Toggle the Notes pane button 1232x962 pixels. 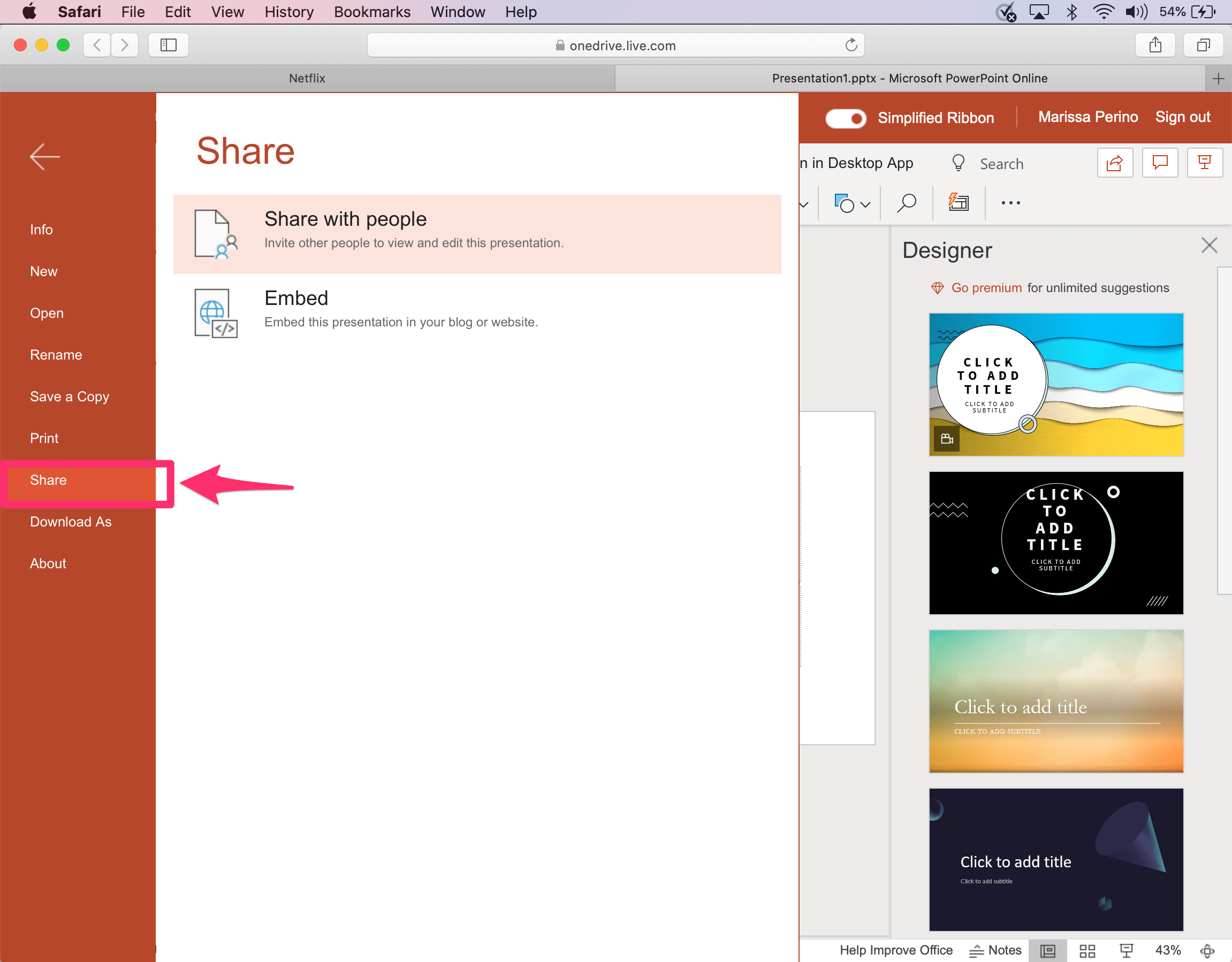[x=995, y=950]
